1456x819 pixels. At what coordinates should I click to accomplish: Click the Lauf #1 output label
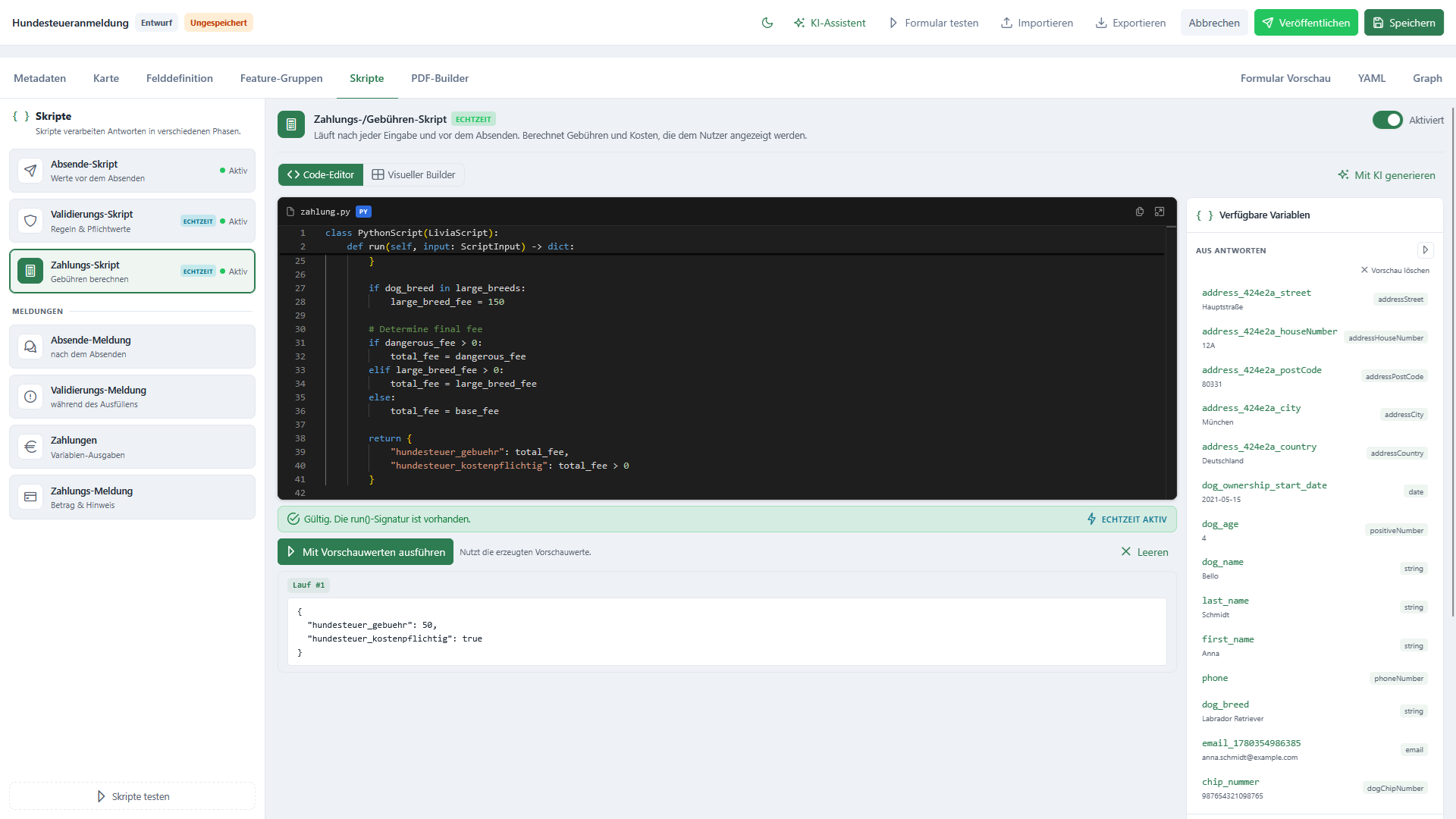309,585
